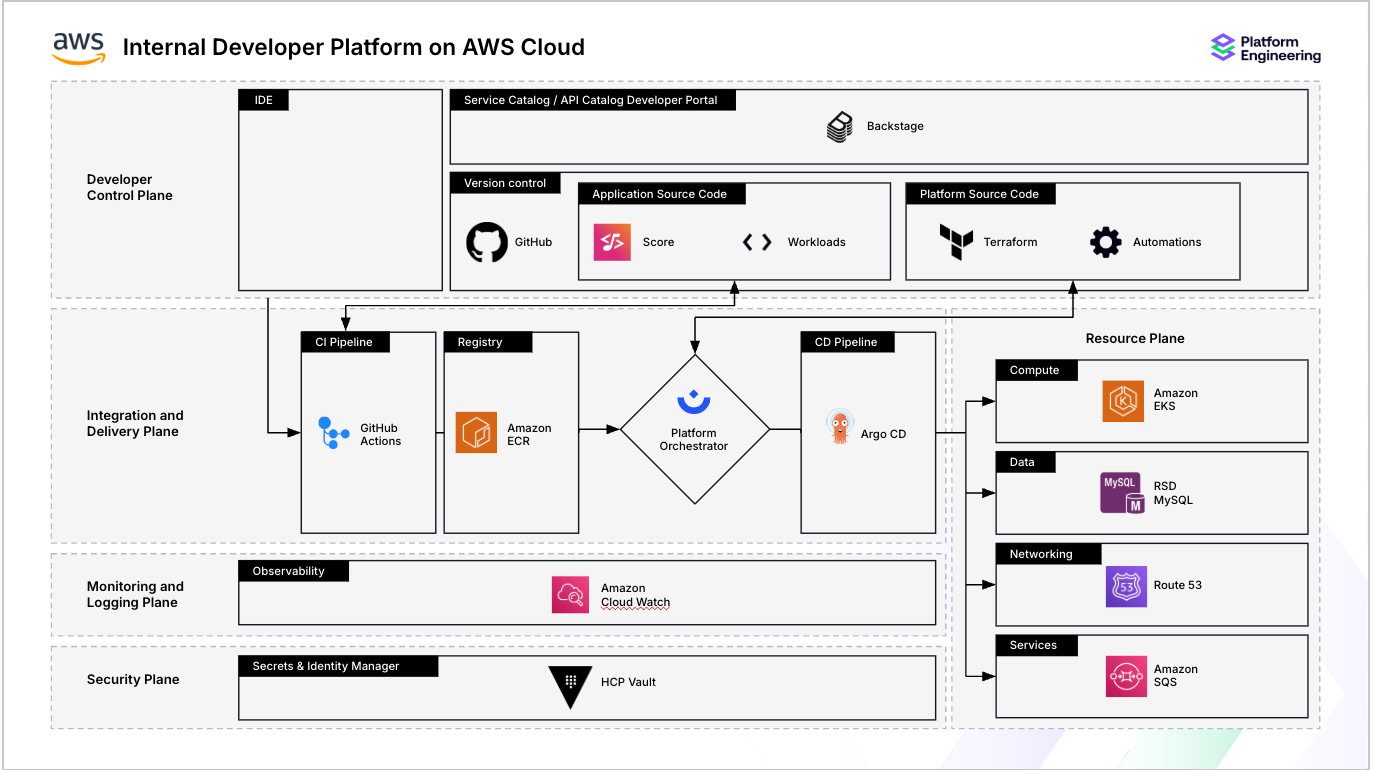Select the CI Pipeline label
The image size is (1374, 770).
pos(344,342)
